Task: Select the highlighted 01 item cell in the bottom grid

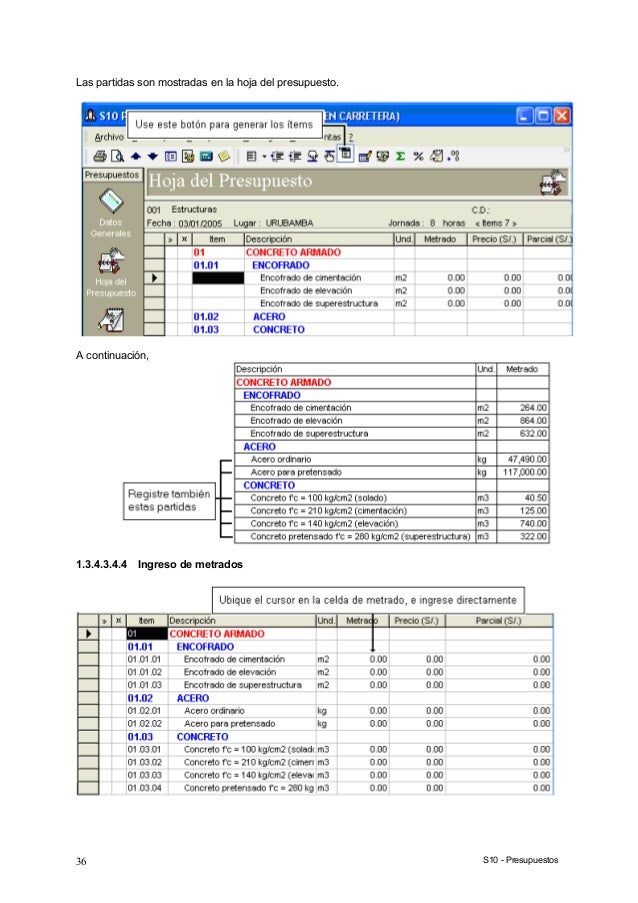Action: [147, 633]
